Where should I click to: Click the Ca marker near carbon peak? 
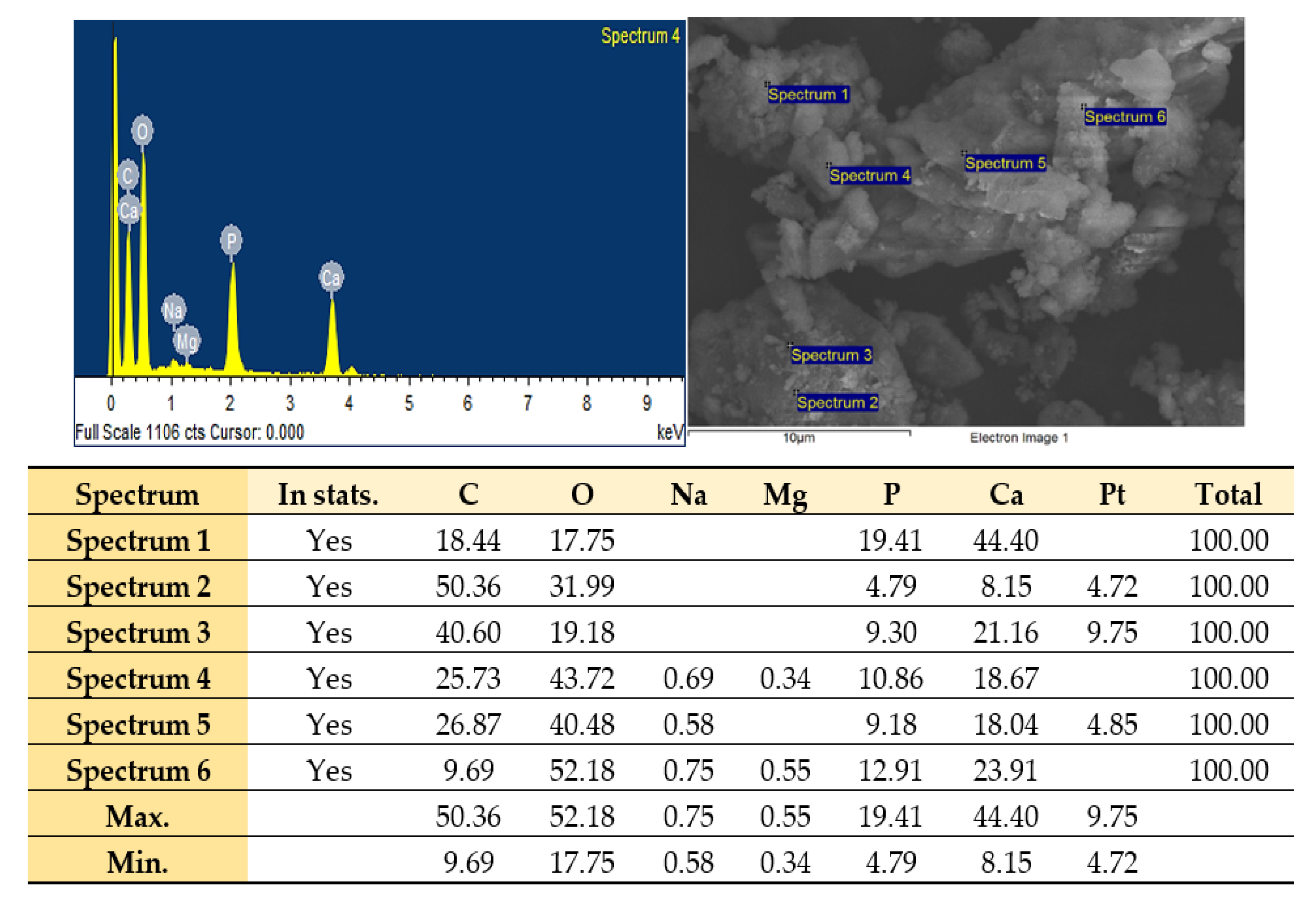[x=129, y=211]
